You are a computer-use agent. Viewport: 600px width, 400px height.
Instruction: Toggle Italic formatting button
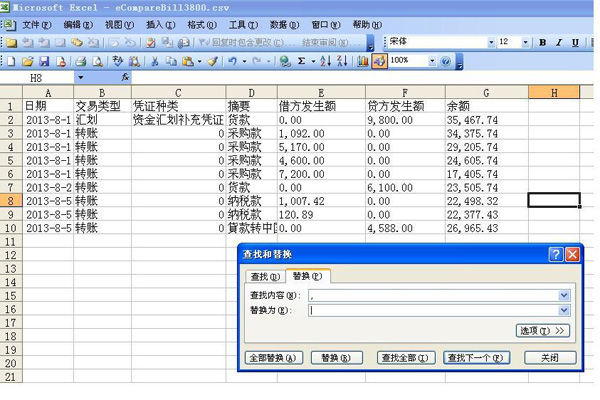tap(558, 43)
